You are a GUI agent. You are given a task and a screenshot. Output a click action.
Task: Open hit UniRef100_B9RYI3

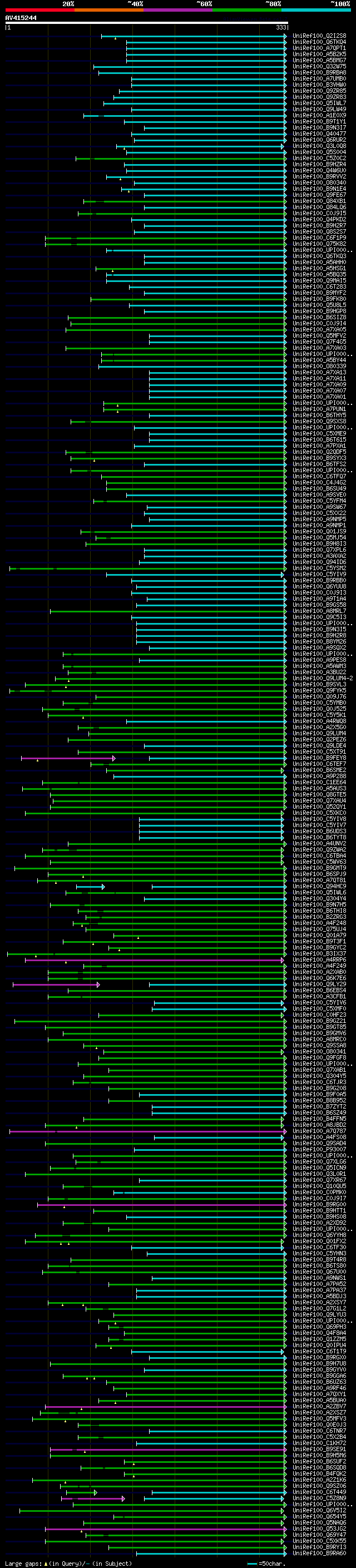coord(319,1547)
